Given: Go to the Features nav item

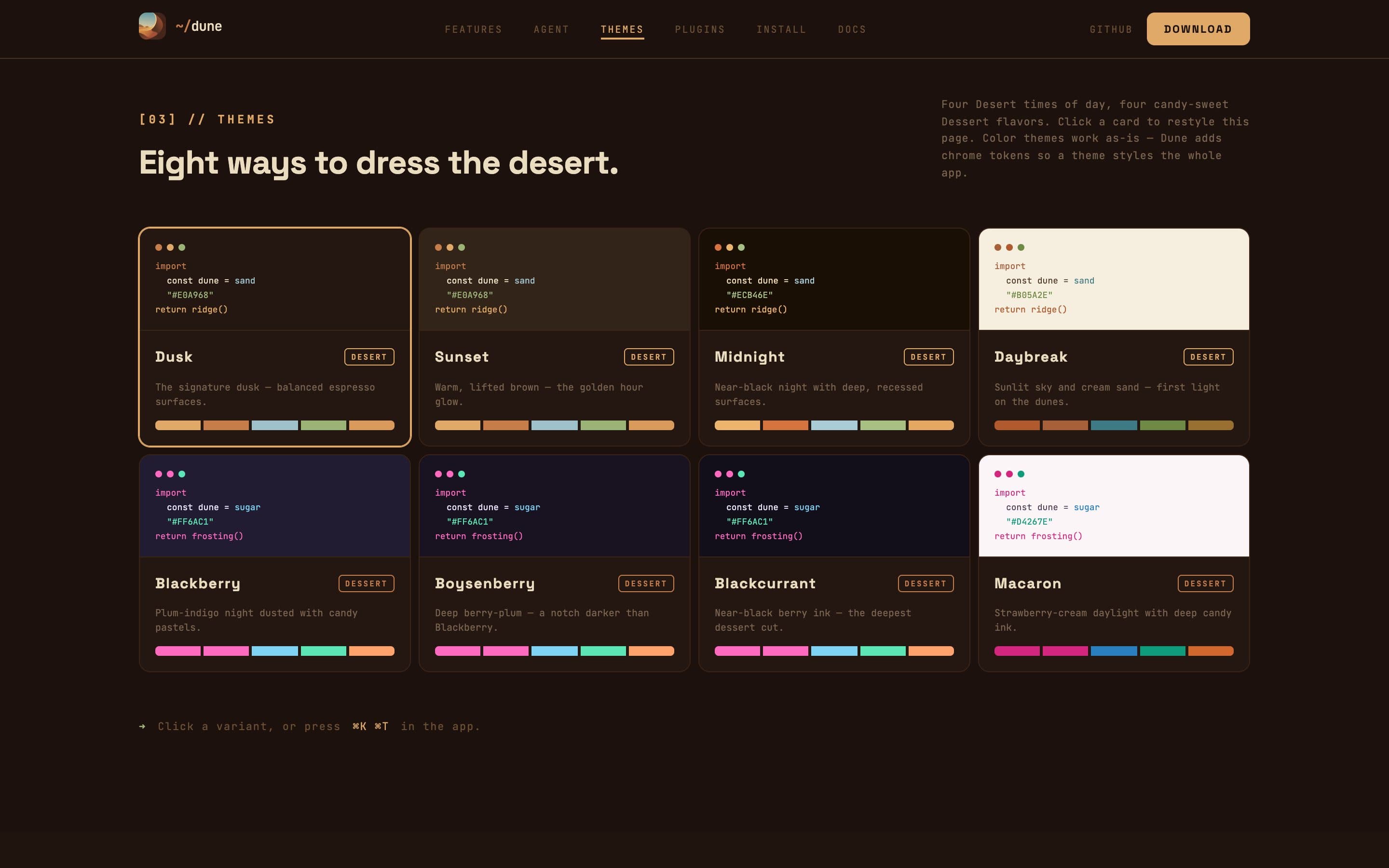Looking at the screenshot, I should tap(474, 29).
